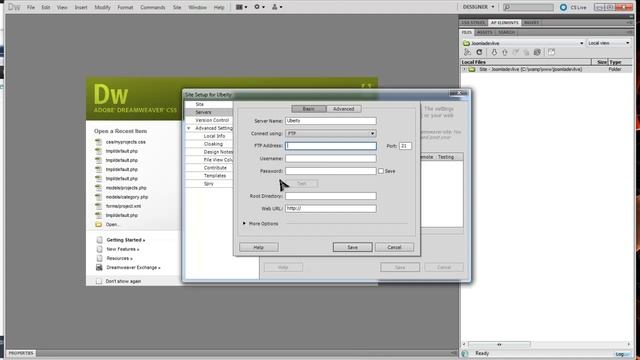Click Save in the server settings dialog
Image resolution: width=640 pixels, height=360 pixels.
click(x=353, y=247)
